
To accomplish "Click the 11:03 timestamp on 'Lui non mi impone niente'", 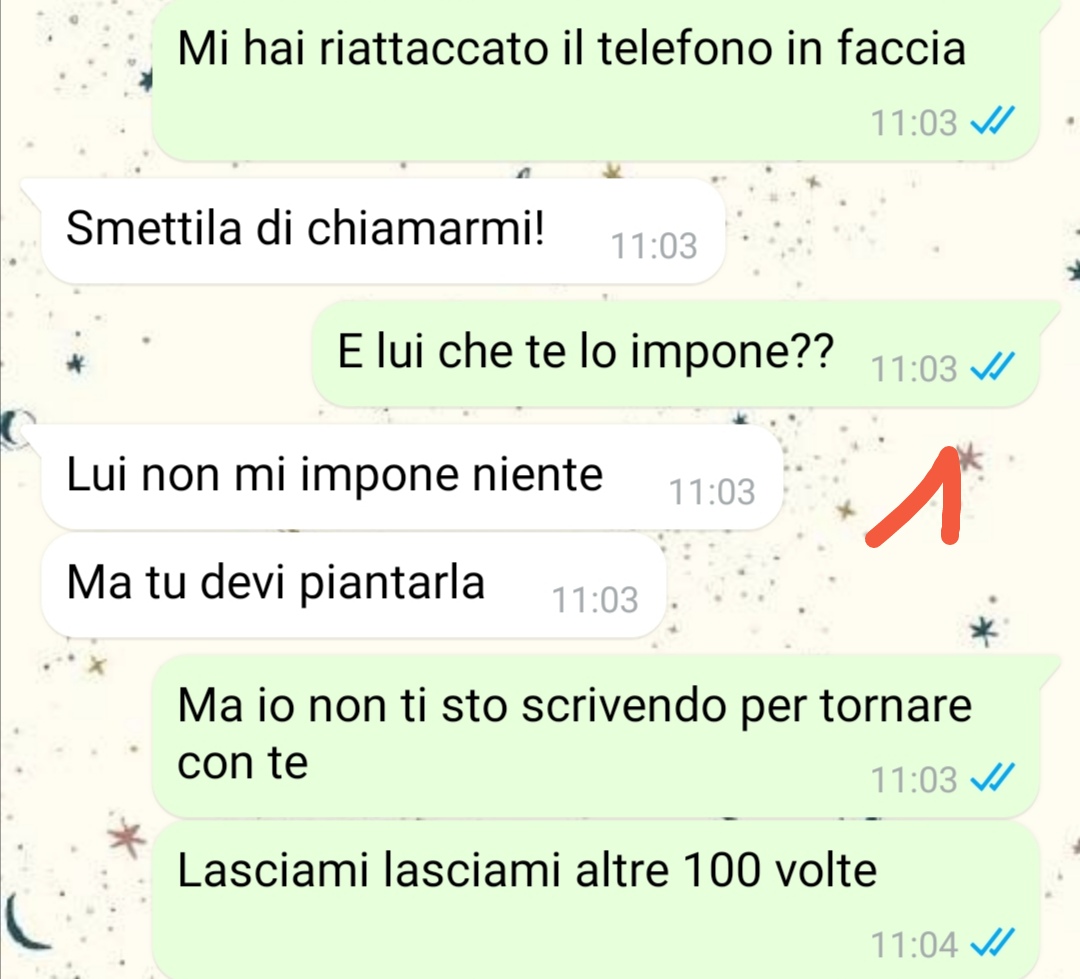I will click(x=712, y=492).
